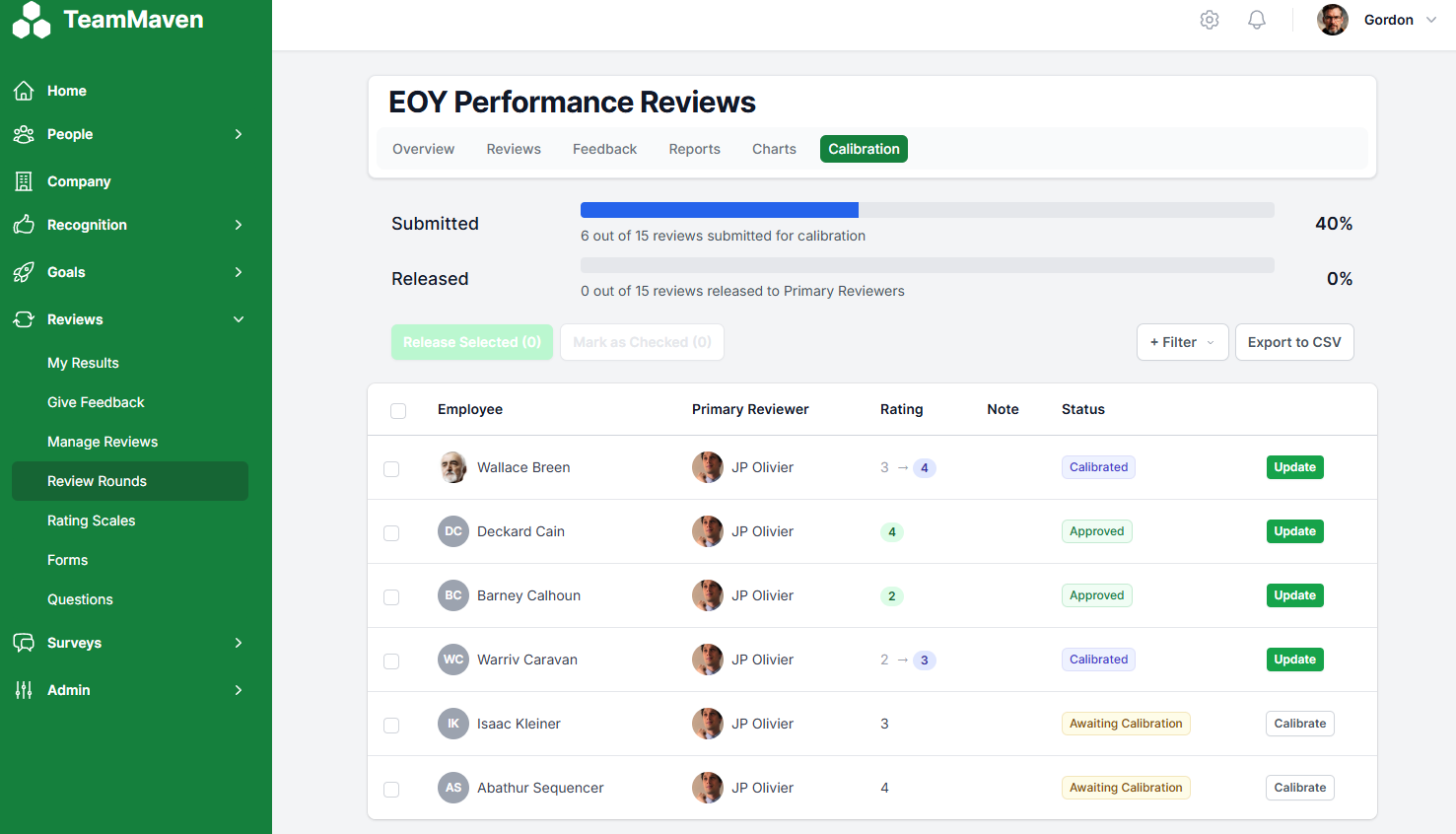The width and height of the screenshot is (1456, 834).
Task: Click the People group icon
Action: [x=24, y=134]
